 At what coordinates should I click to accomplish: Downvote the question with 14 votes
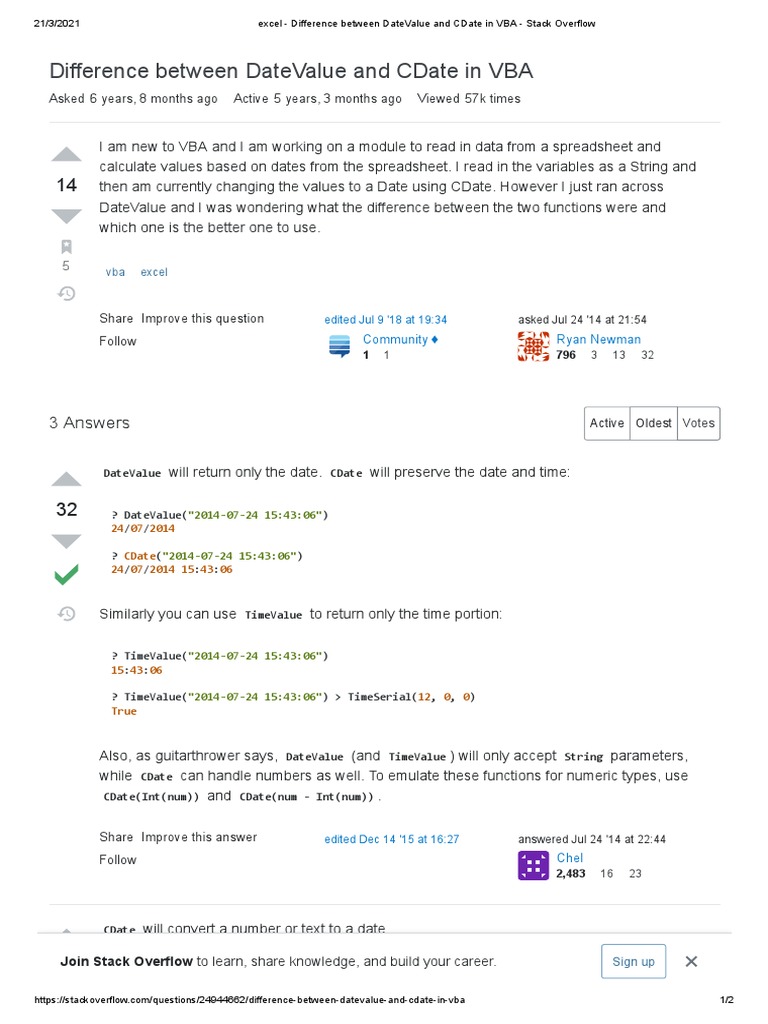tap(66, 216)
